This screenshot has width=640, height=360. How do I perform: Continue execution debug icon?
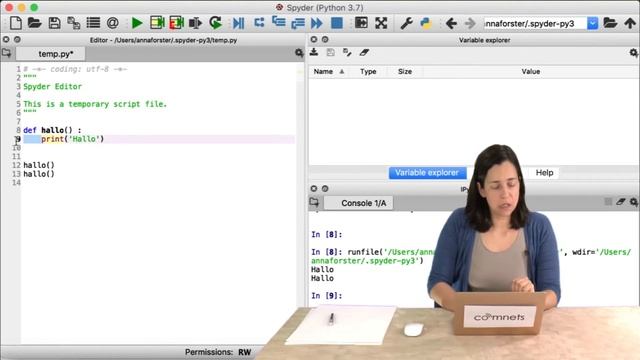(317, 23)
